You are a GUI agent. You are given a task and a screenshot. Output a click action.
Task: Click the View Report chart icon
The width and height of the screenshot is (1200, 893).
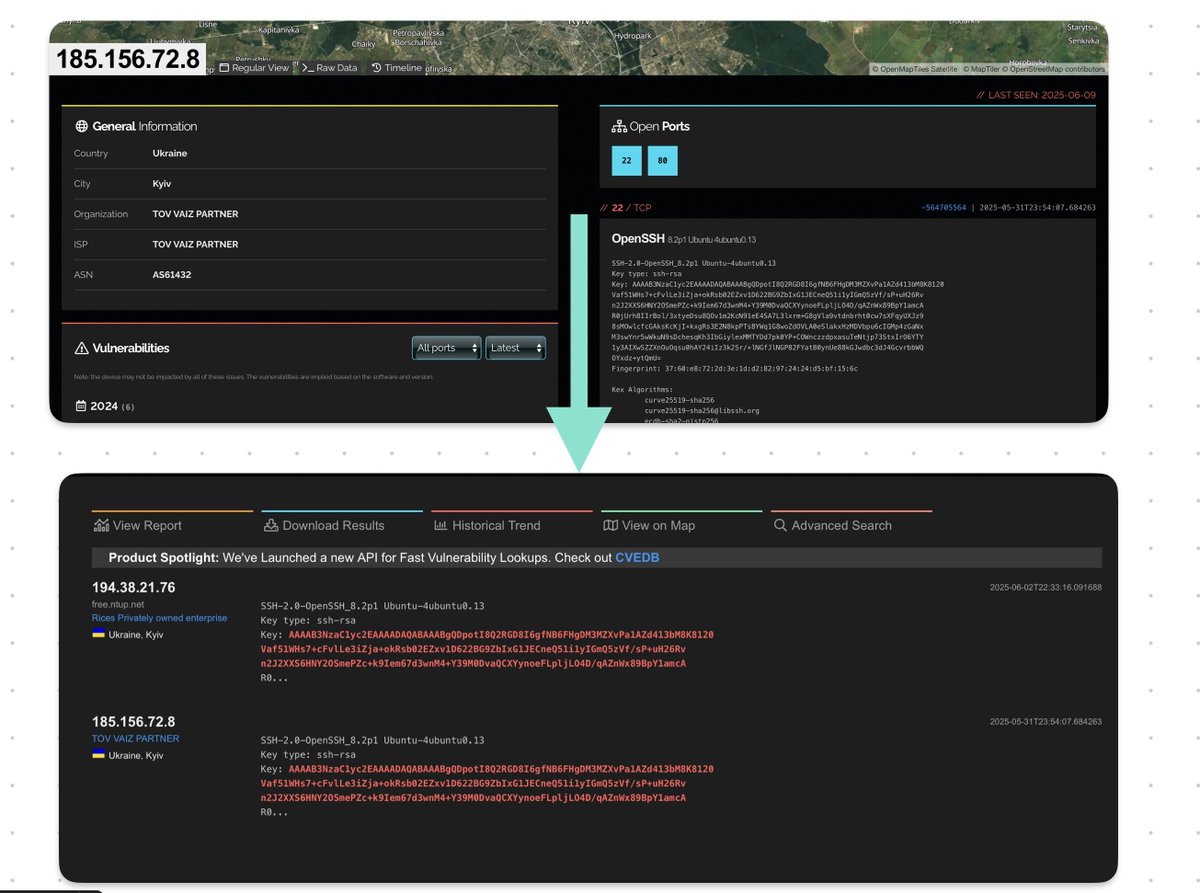tap(101, 525)
